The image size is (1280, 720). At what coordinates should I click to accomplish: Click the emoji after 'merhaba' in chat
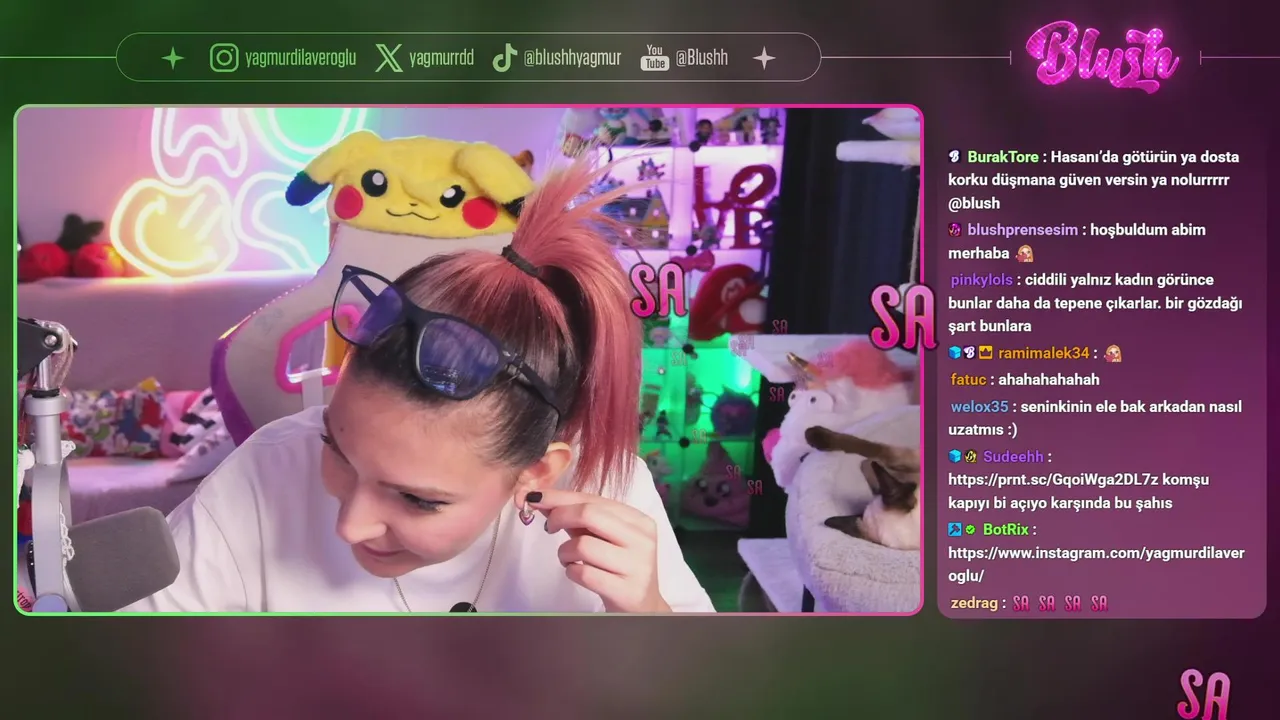coord(1025,253)
